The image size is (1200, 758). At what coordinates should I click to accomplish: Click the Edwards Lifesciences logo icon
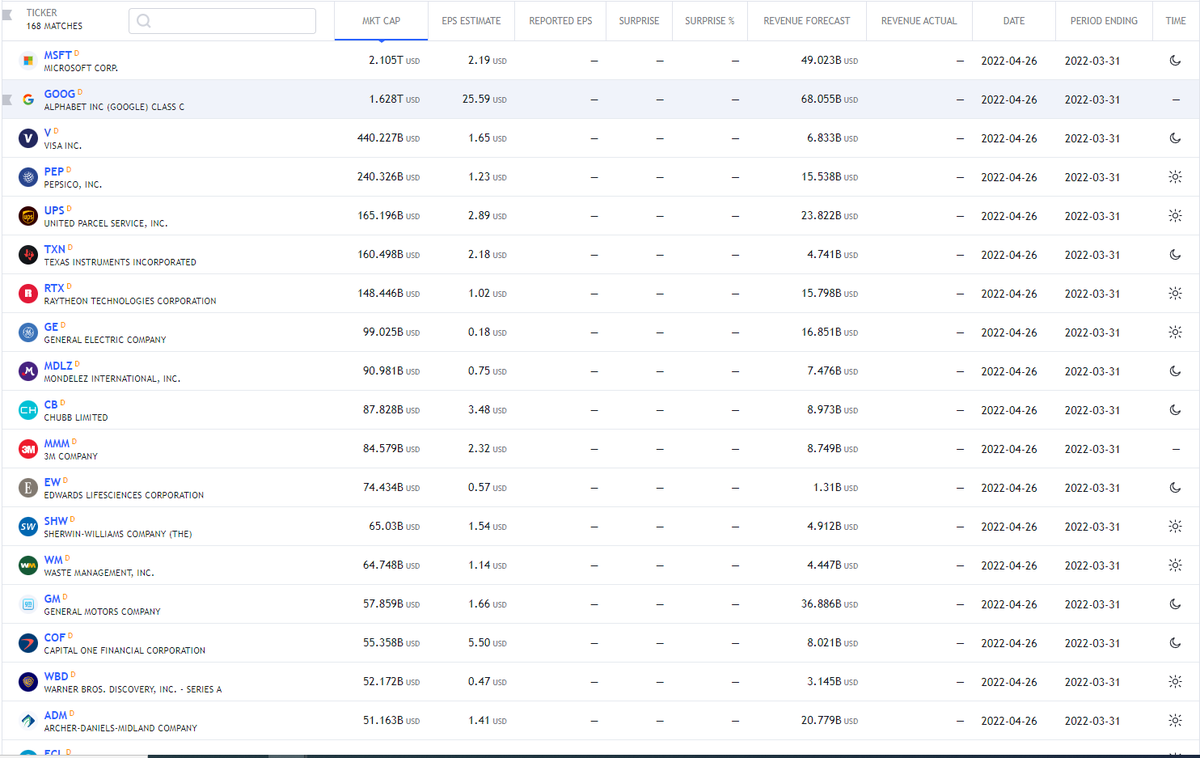coord(29,488)
